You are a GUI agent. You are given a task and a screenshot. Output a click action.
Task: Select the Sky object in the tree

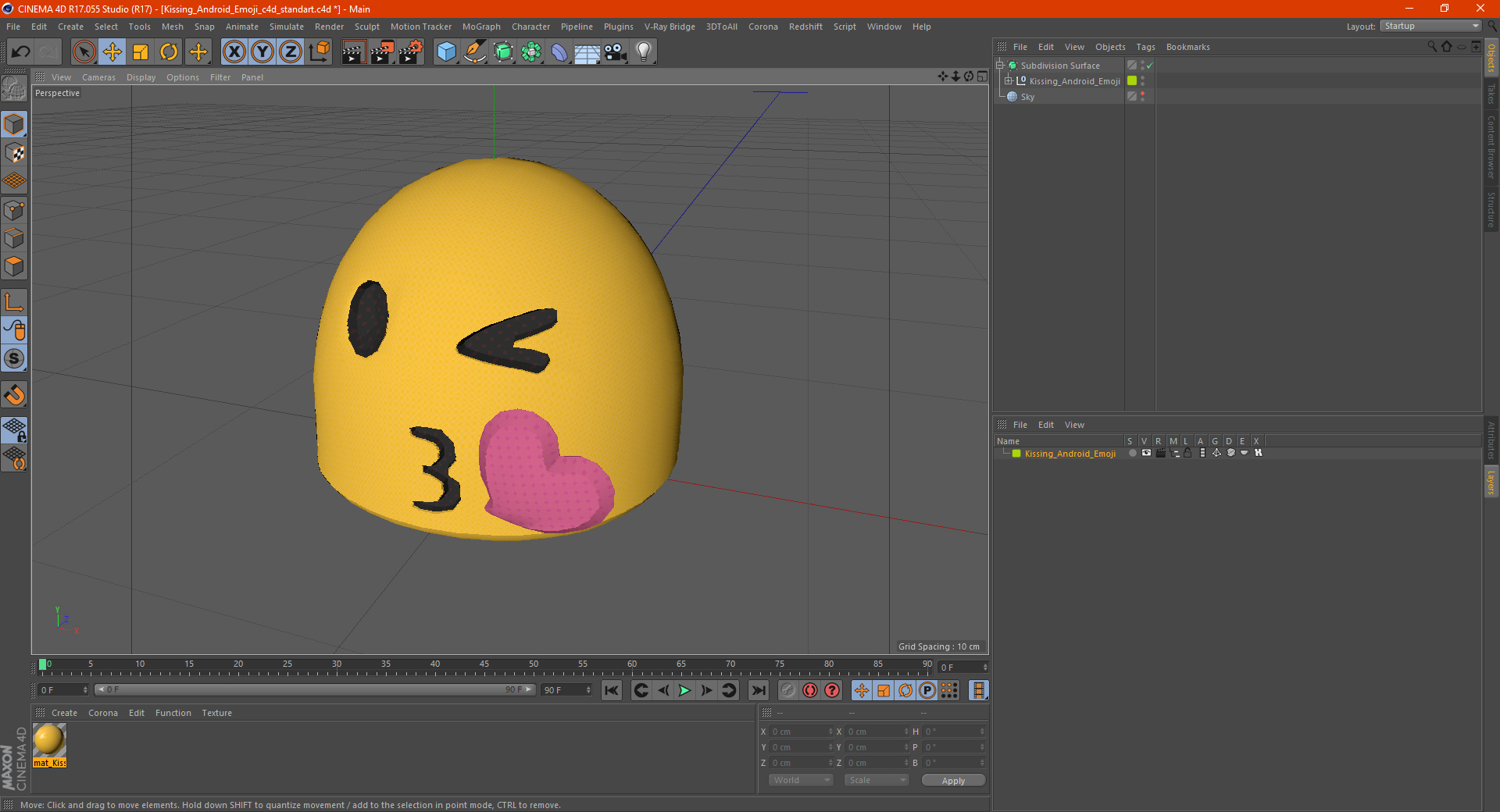[1027, 97]
